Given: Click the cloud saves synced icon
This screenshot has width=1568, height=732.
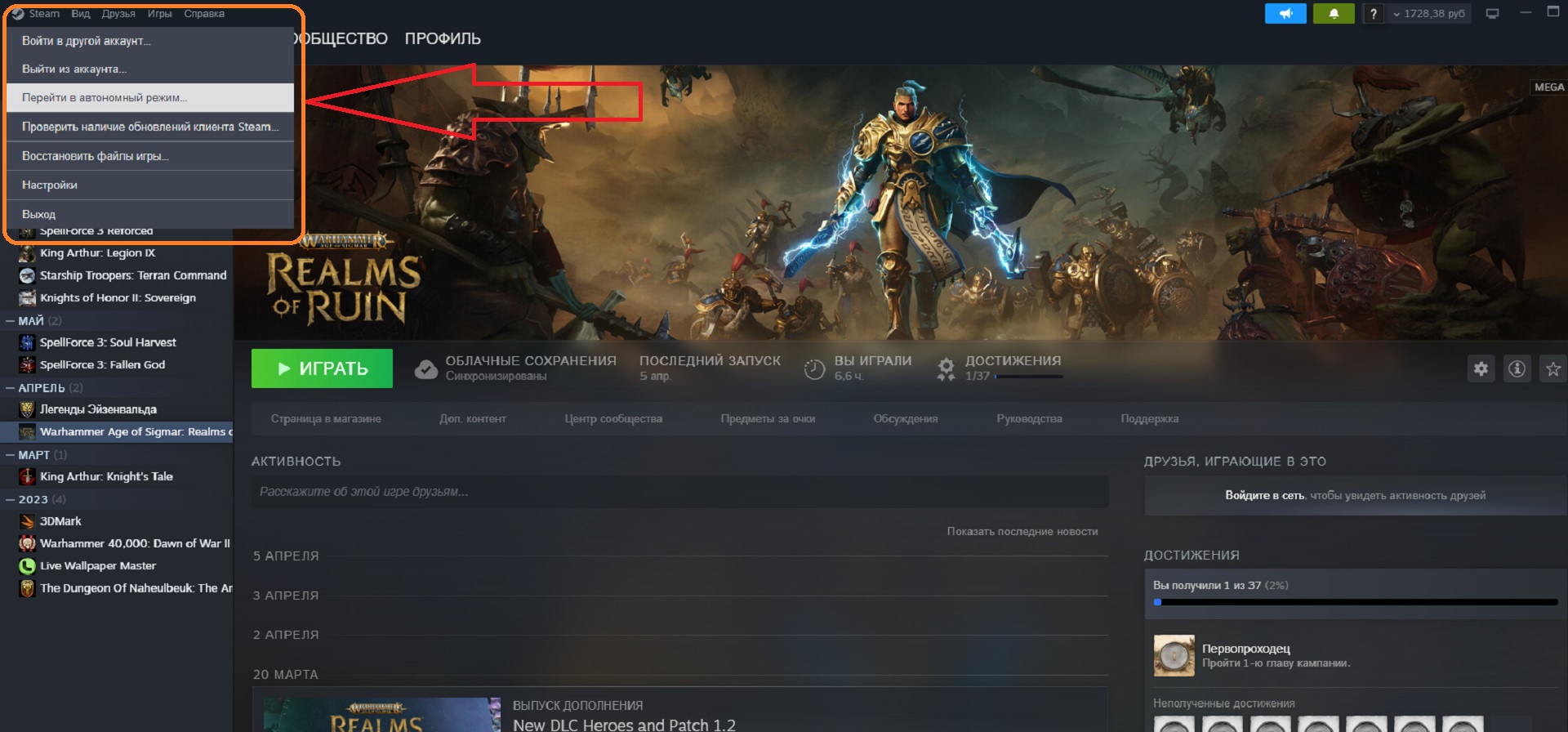Looking at the screenshot, I should click(425, 369).
